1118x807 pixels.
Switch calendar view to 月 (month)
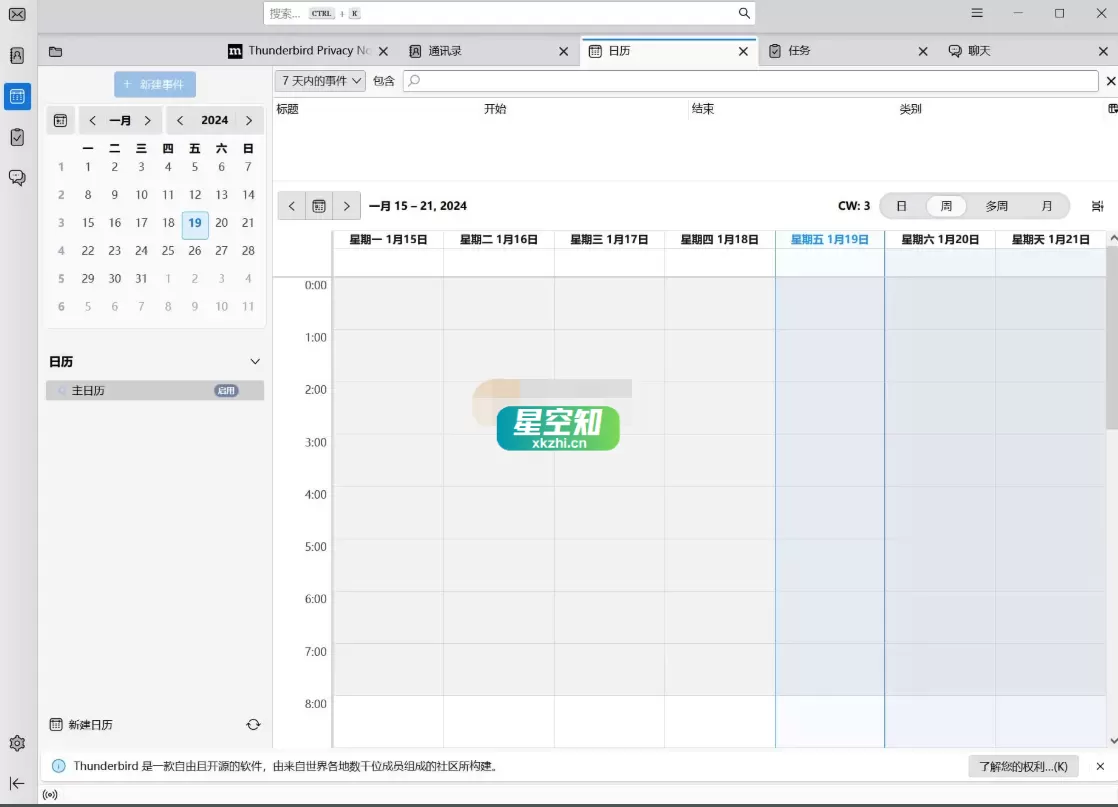1047,205
